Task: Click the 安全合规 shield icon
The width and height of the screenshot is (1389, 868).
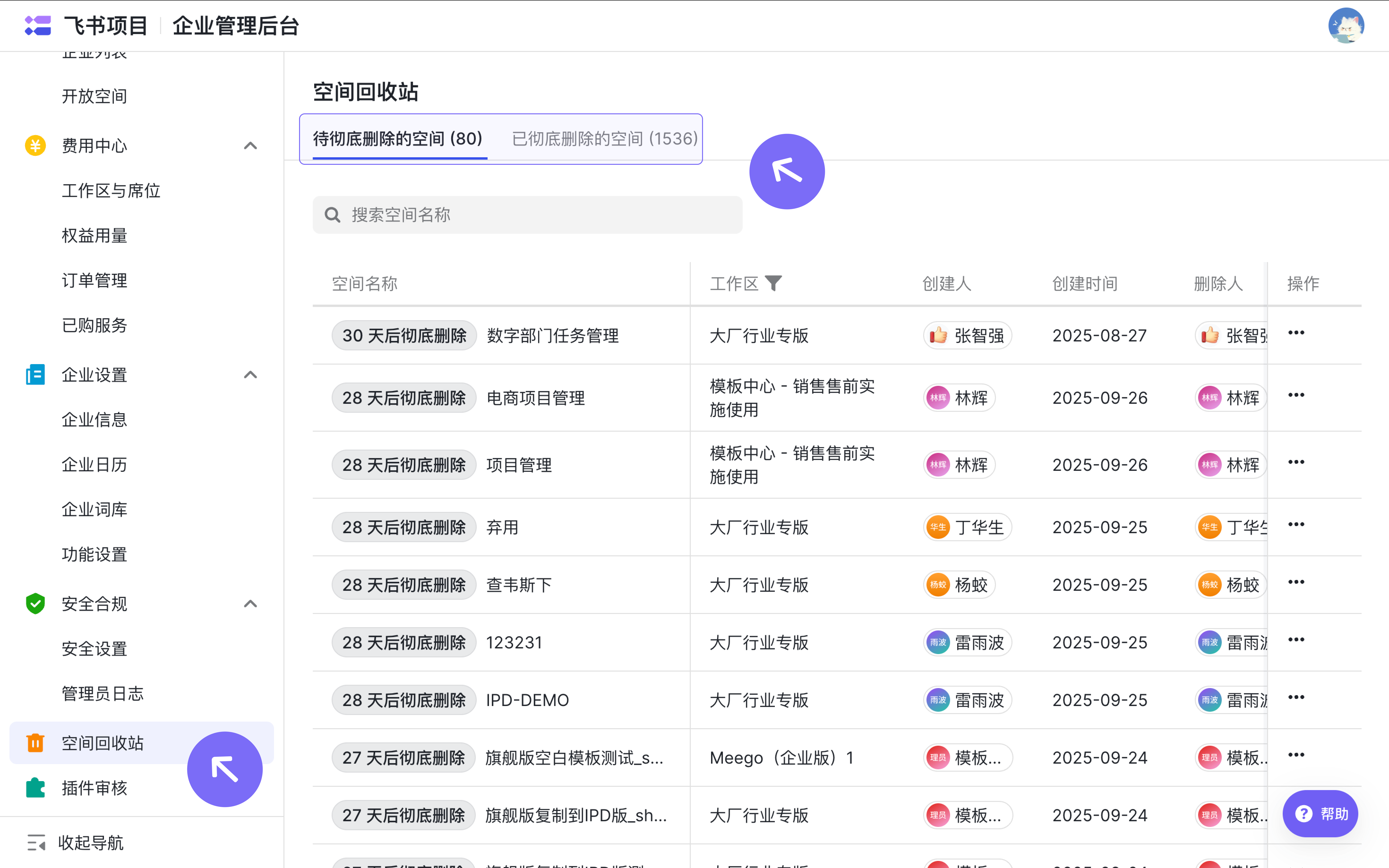Action: [36, 604]
